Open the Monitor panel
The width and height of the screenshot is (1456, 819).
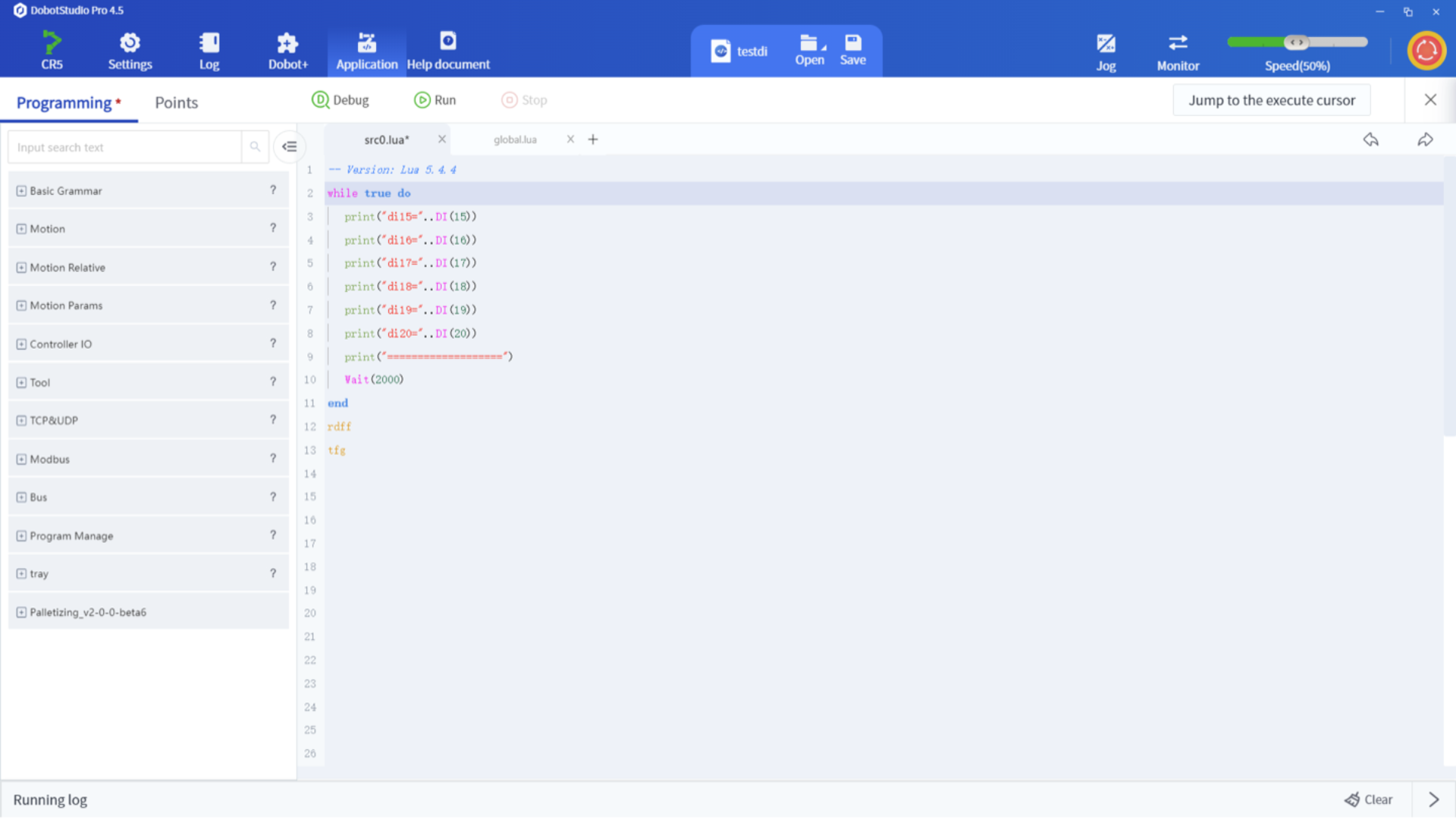pyautogui.click(x=1178, y=50)
